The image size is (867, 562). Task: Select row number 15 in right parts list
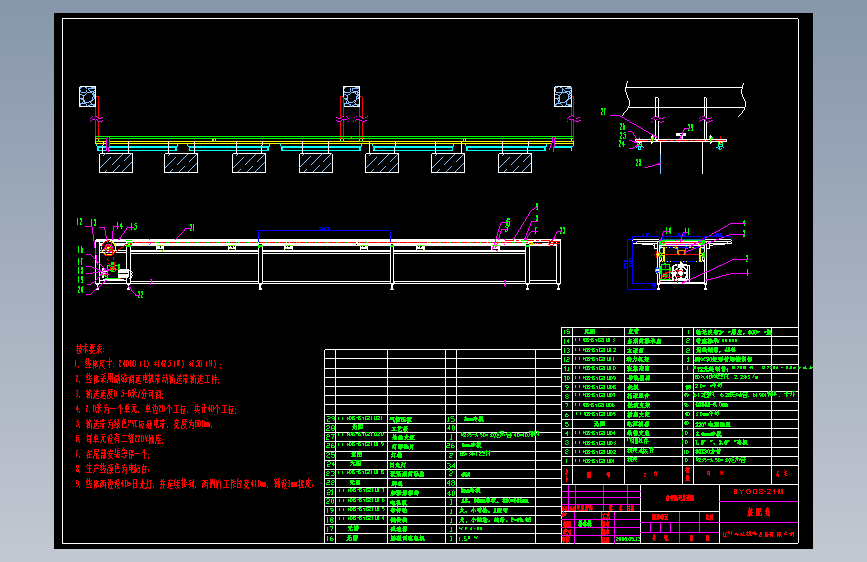click(x=566, y=332)
